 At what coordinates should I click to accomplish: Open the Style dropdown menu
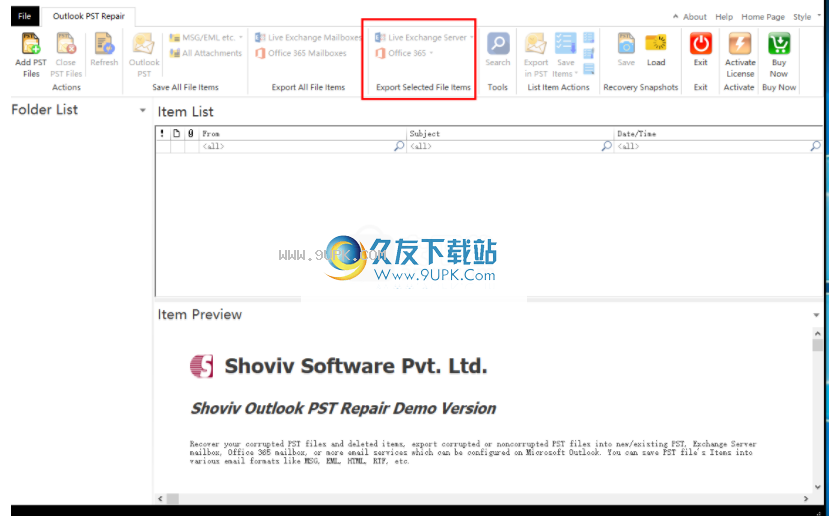[806, 17]
